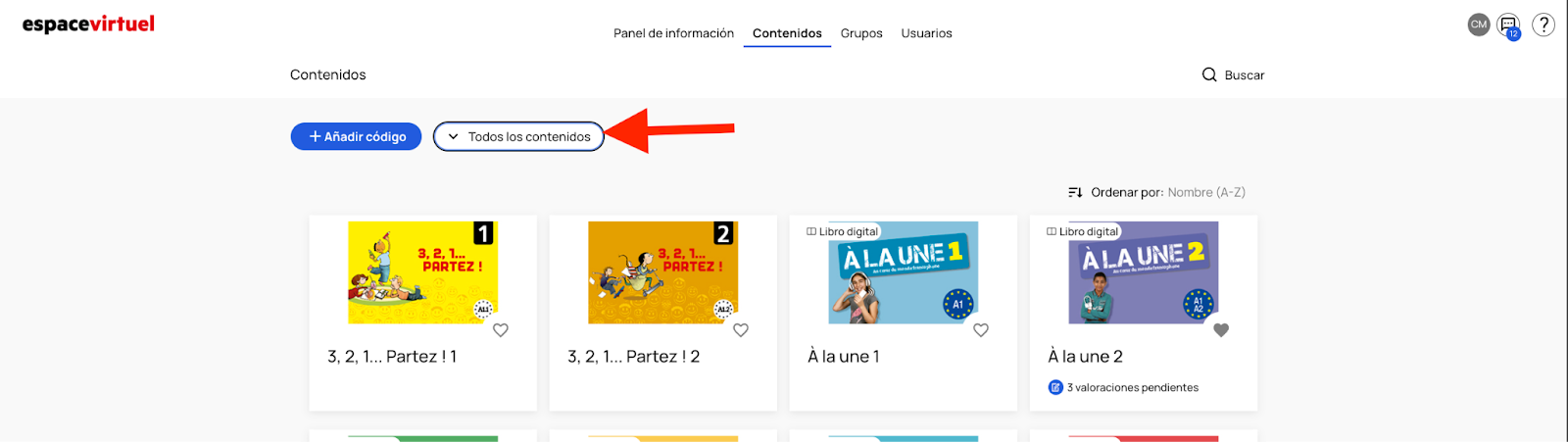Open the 3 valoraciones pendientes link
Viewport: 1568px width, 442px height.
click(x=1132, y=387)
